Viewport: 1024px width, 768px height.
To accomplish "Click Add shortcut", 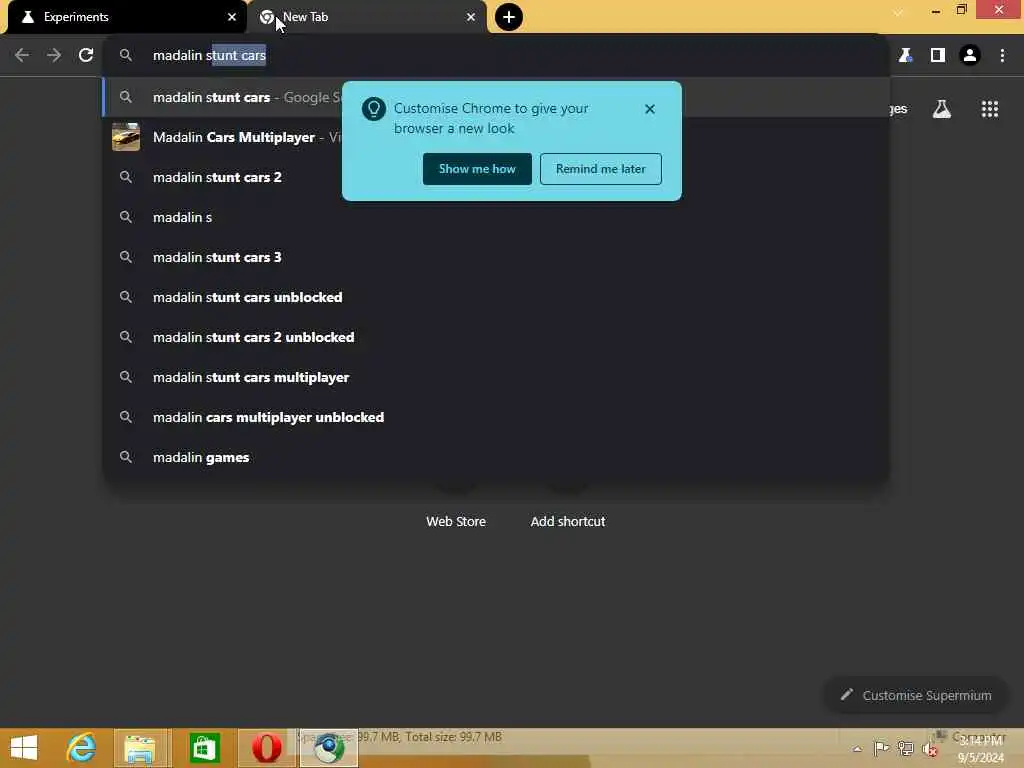I will click(x=568, y=522).
